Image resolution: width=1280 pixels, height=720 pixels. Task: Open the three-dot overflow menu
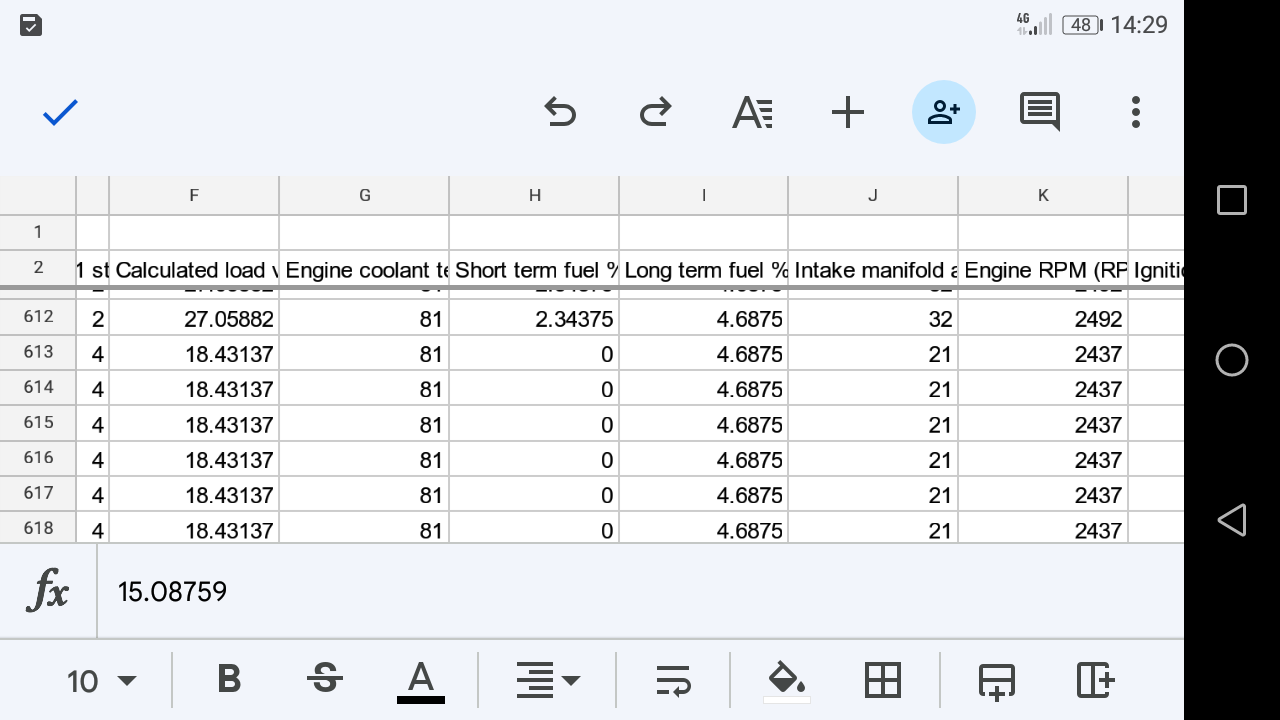tap(1136, 112)
